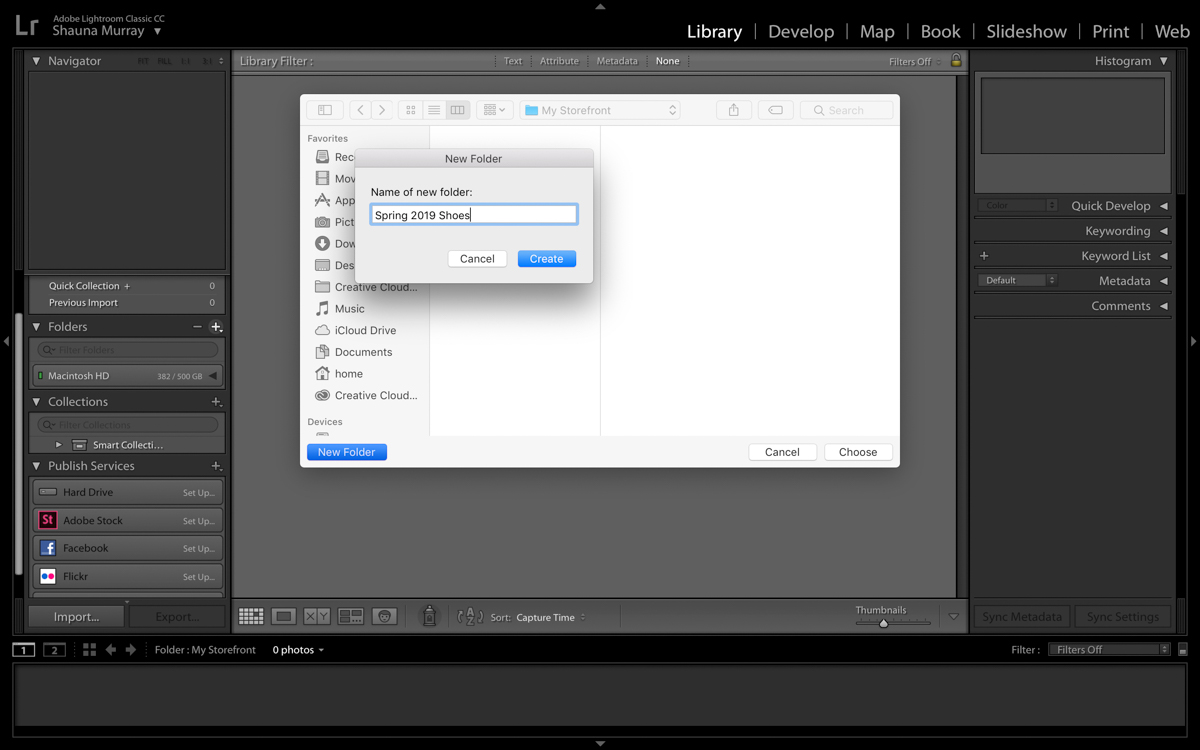Open Compare view (XY icon)

tap(317, 617)
